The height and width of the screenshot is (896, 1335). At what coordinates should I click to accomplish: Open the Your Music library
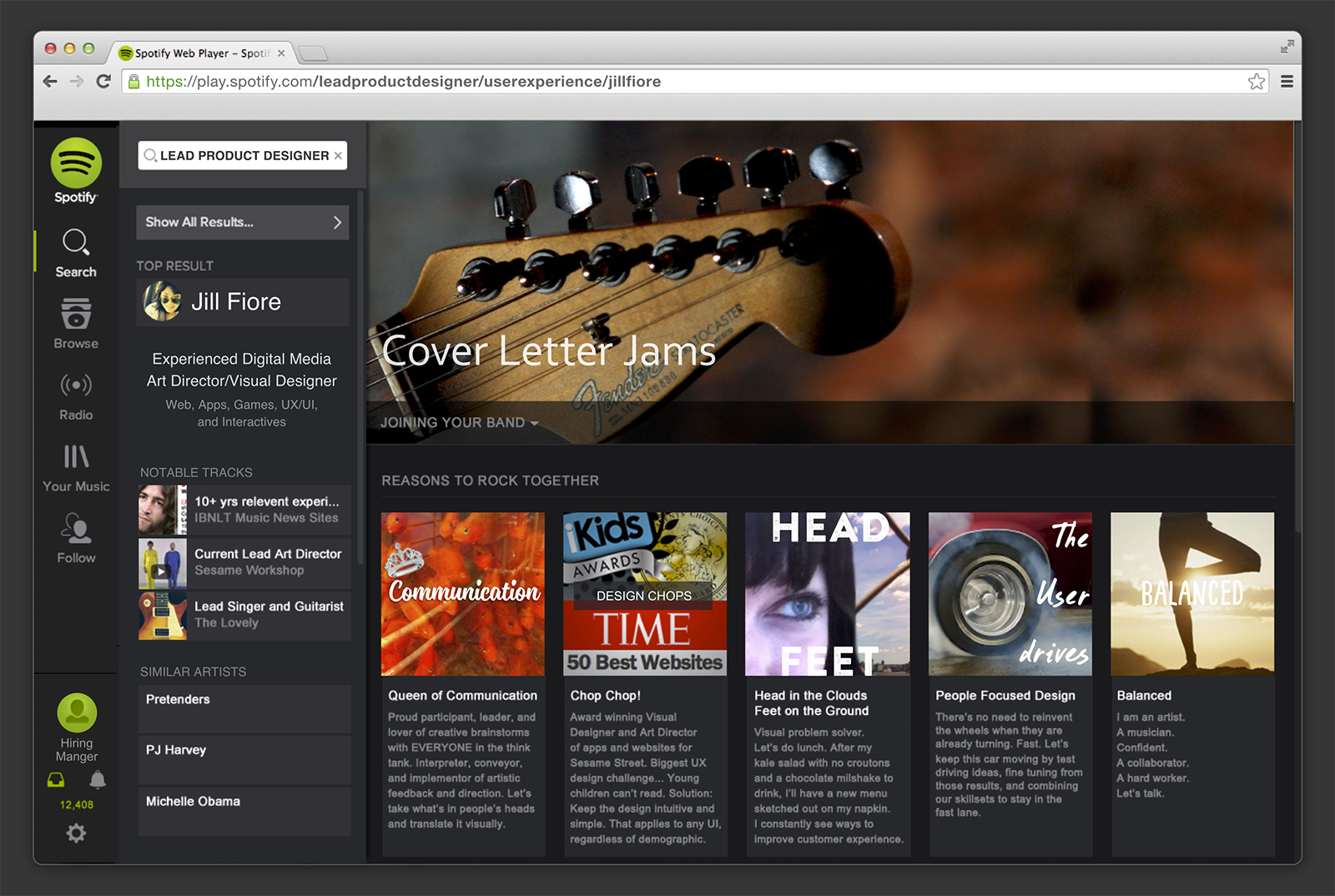[x=76, y=467]
